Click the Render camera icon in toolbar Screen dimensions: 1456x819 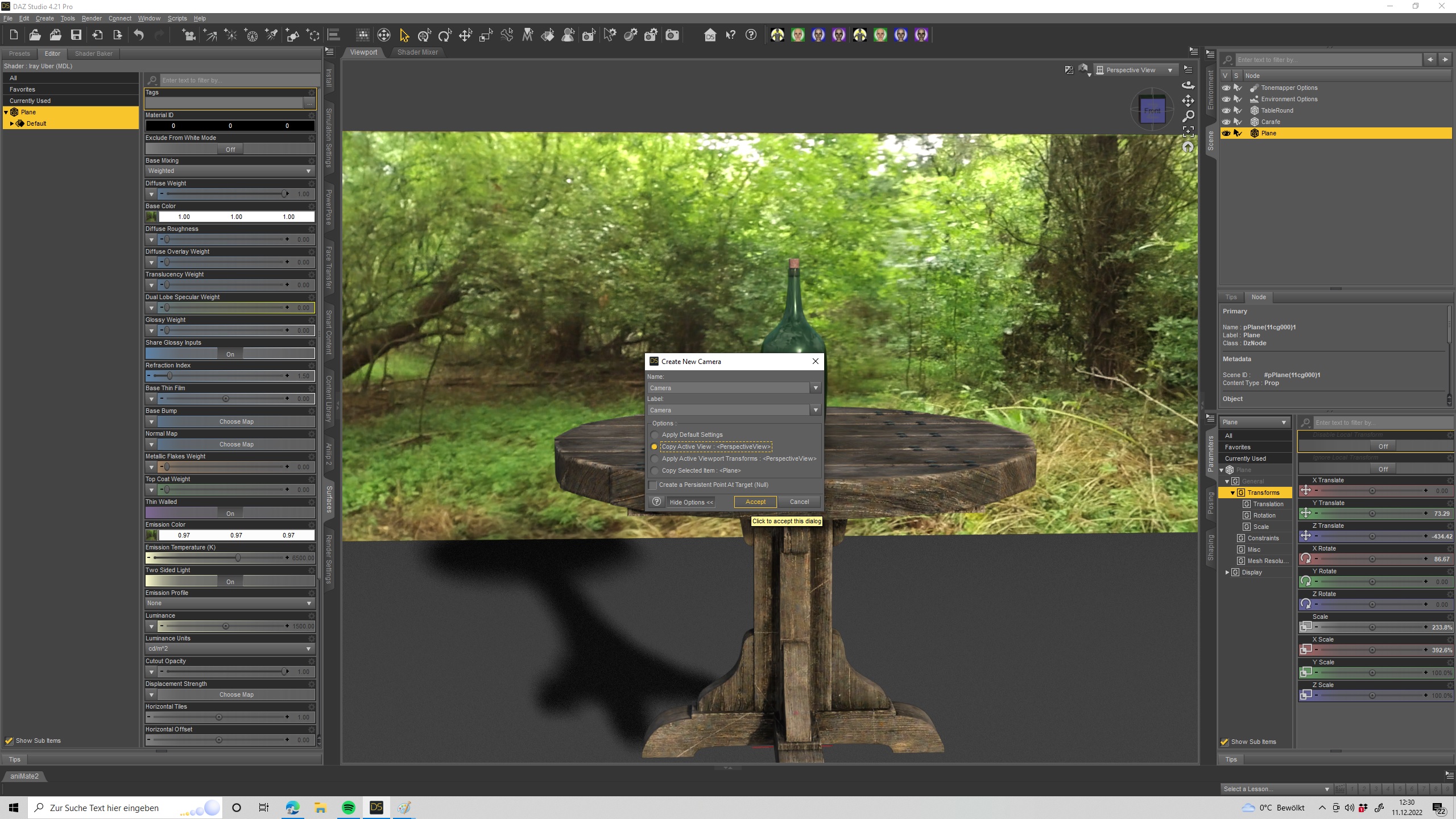click(x=672, y=35)
